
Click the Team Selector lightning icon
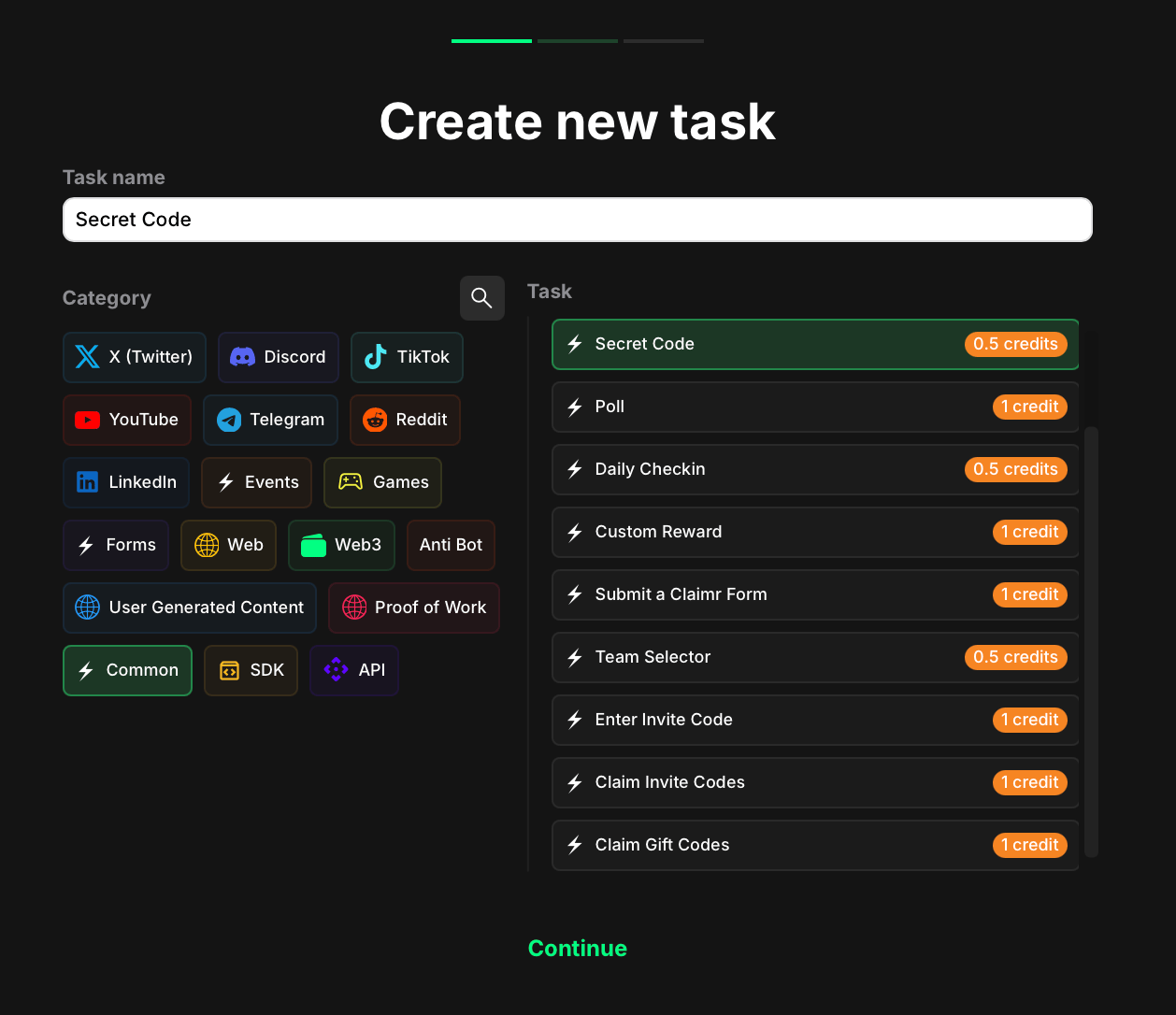(575, 657)
